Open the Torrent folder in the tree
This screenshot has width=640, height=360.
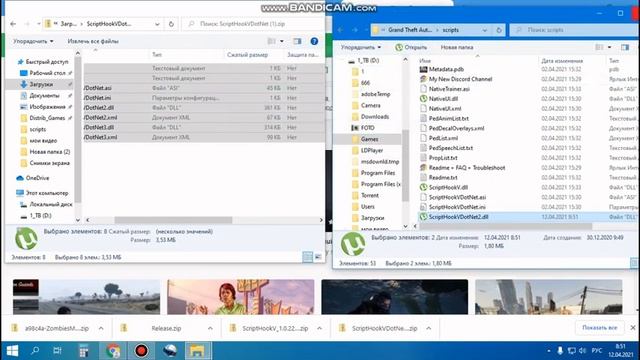(x=366, y=196)
